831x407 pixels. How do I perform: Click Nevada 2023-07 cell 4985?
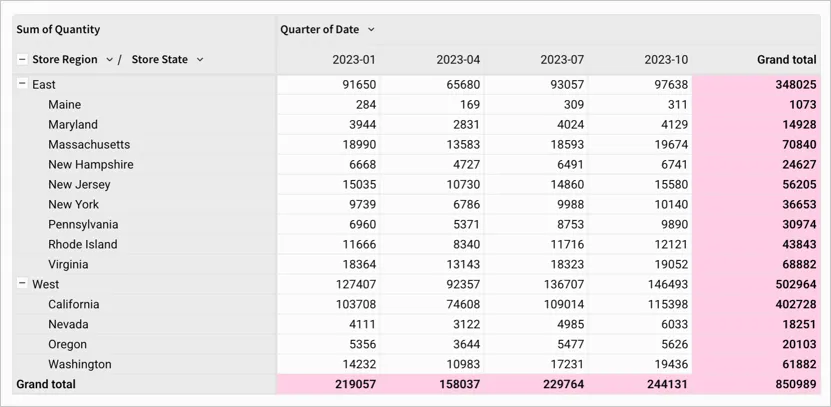(x=536, y=324)
